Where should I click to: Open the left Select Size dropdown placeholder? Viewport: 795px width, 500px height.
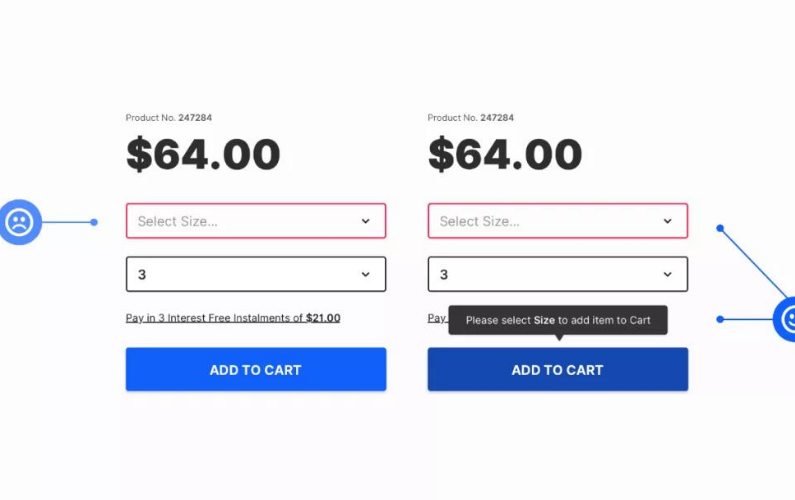pos(178,221)
